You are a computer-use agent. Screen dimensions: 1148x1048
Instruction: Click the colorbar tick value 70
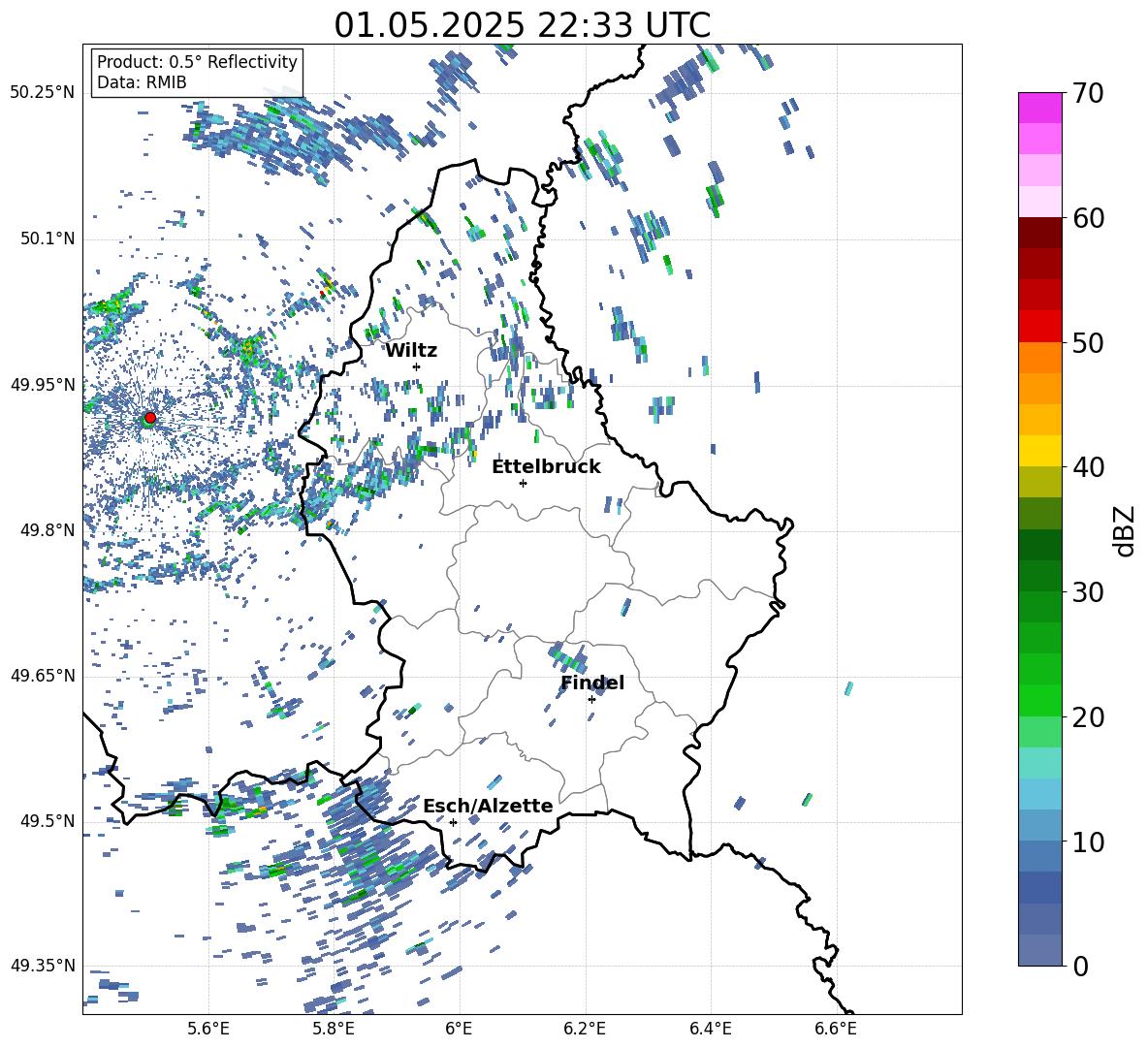[x=1088, y=94]
